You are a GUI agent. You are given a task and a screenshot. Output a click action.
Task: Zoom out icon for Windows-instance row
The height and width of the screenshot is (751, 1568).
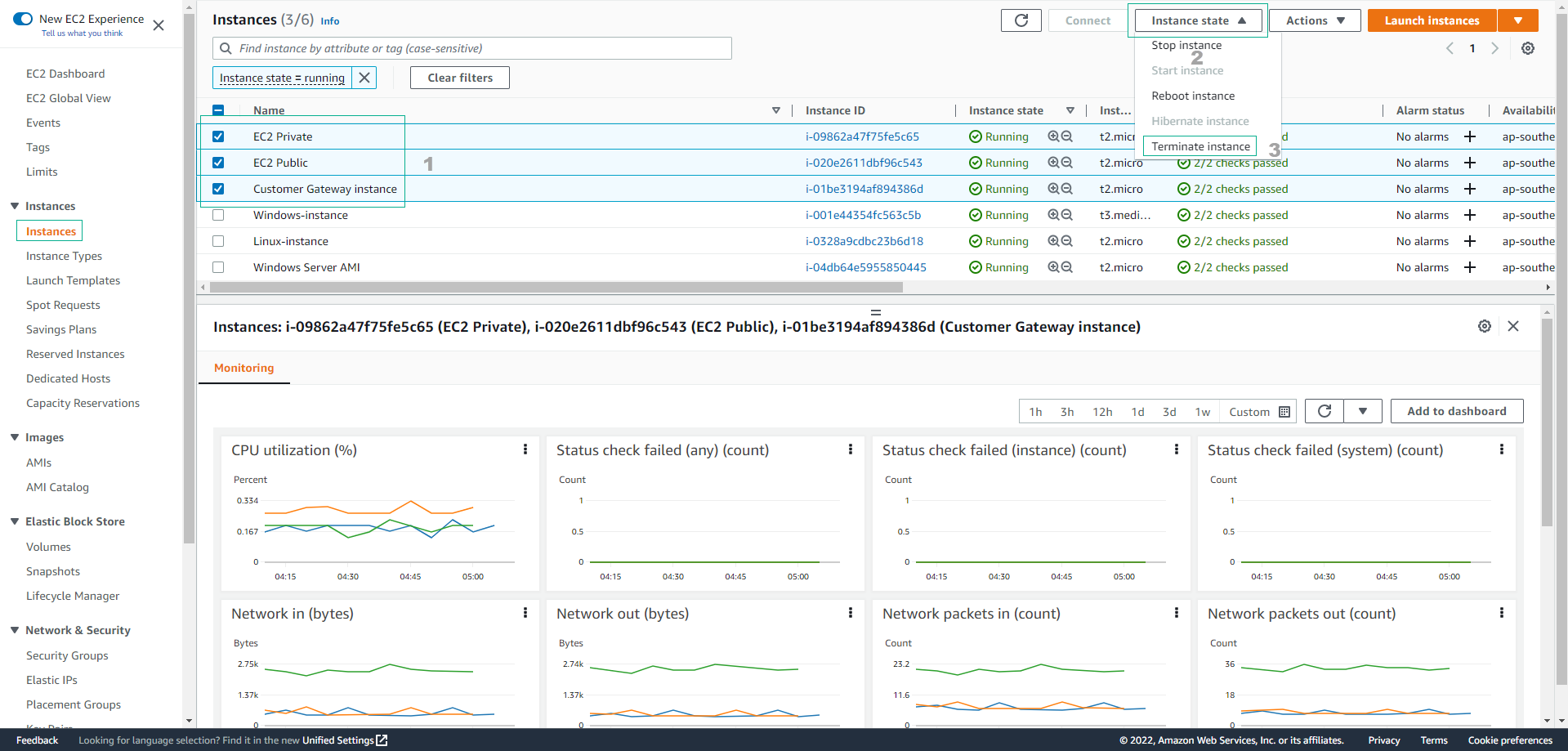tap(1066, 215)
